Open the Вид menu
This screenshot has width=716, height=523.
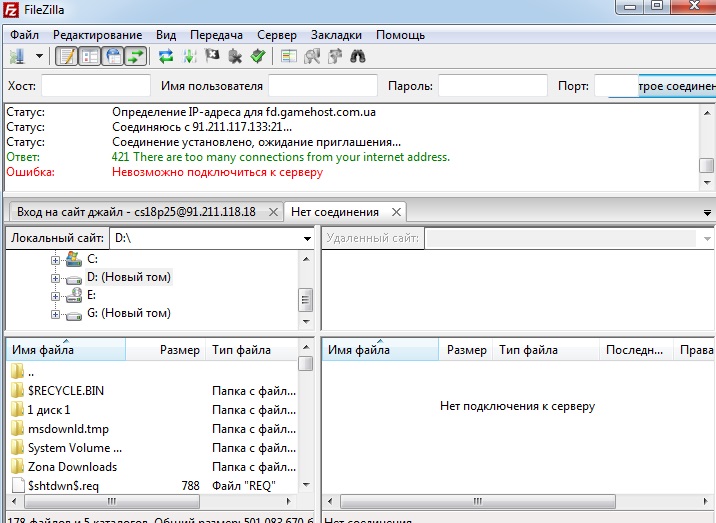pyautogui.click(x=166, y=35)
